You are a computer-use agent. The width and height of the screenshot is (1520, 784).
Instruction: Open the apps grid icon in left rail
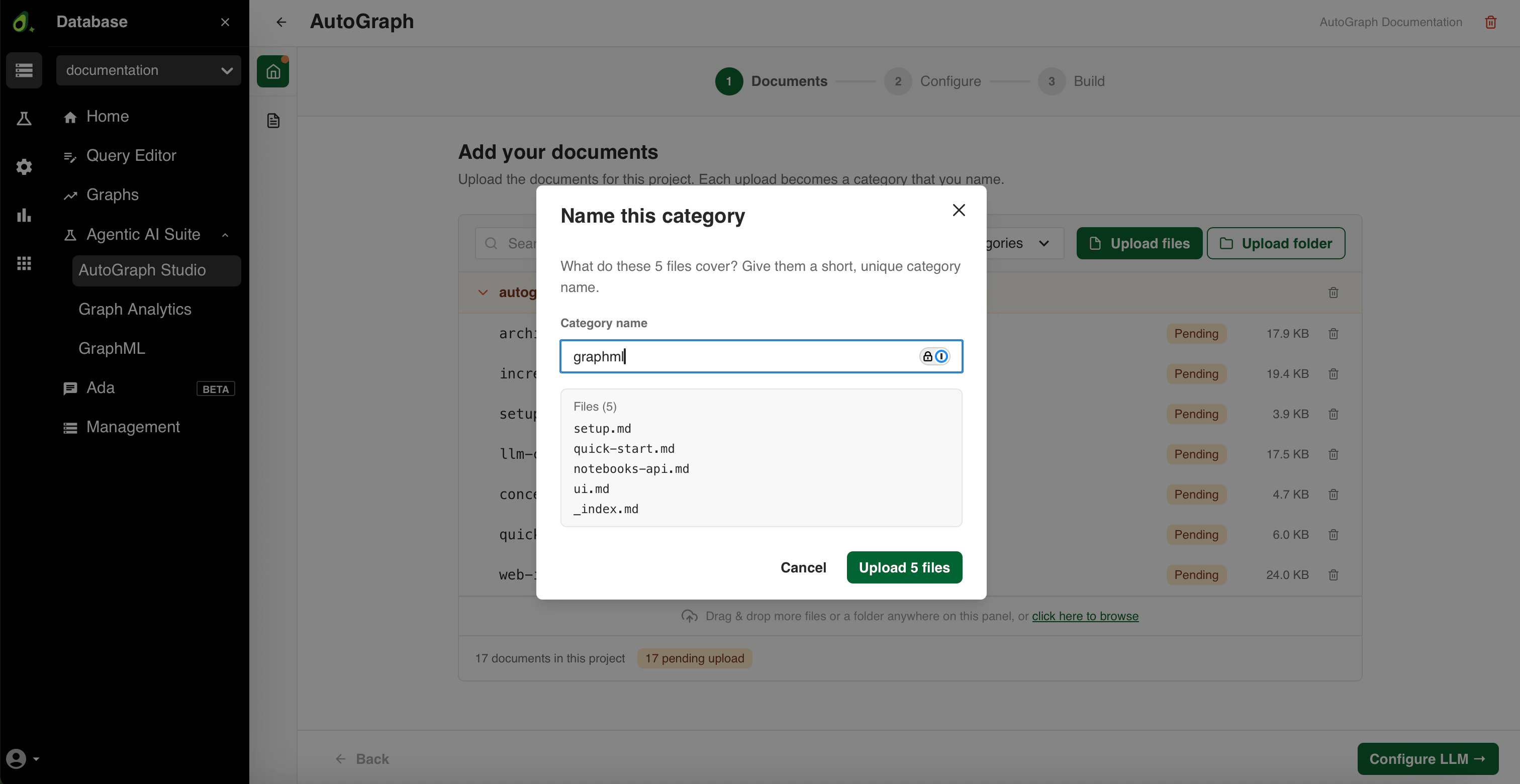(x=24, y=264)
